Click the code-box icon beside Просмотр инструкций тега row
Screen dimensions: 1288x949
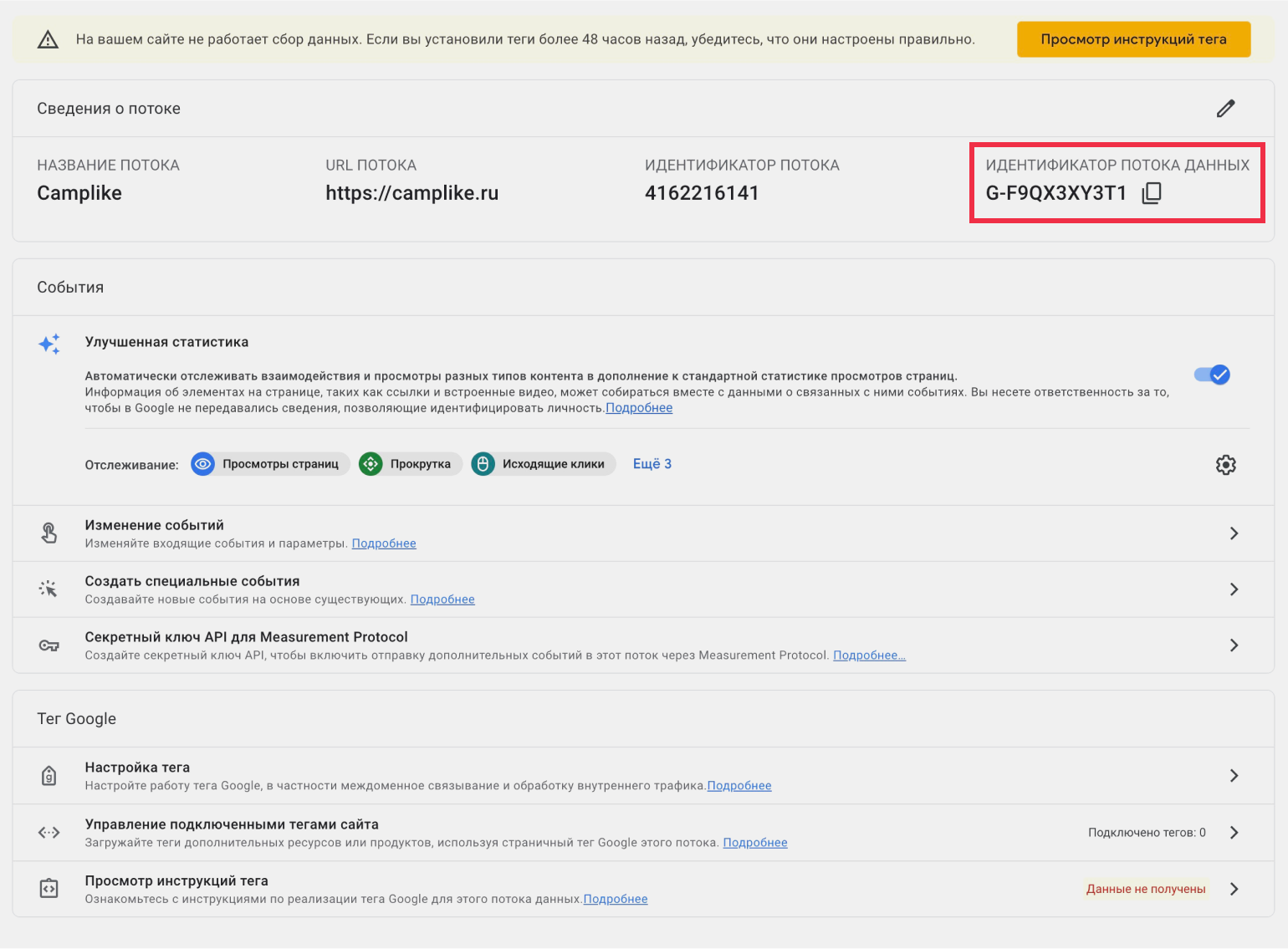point(49,889)
